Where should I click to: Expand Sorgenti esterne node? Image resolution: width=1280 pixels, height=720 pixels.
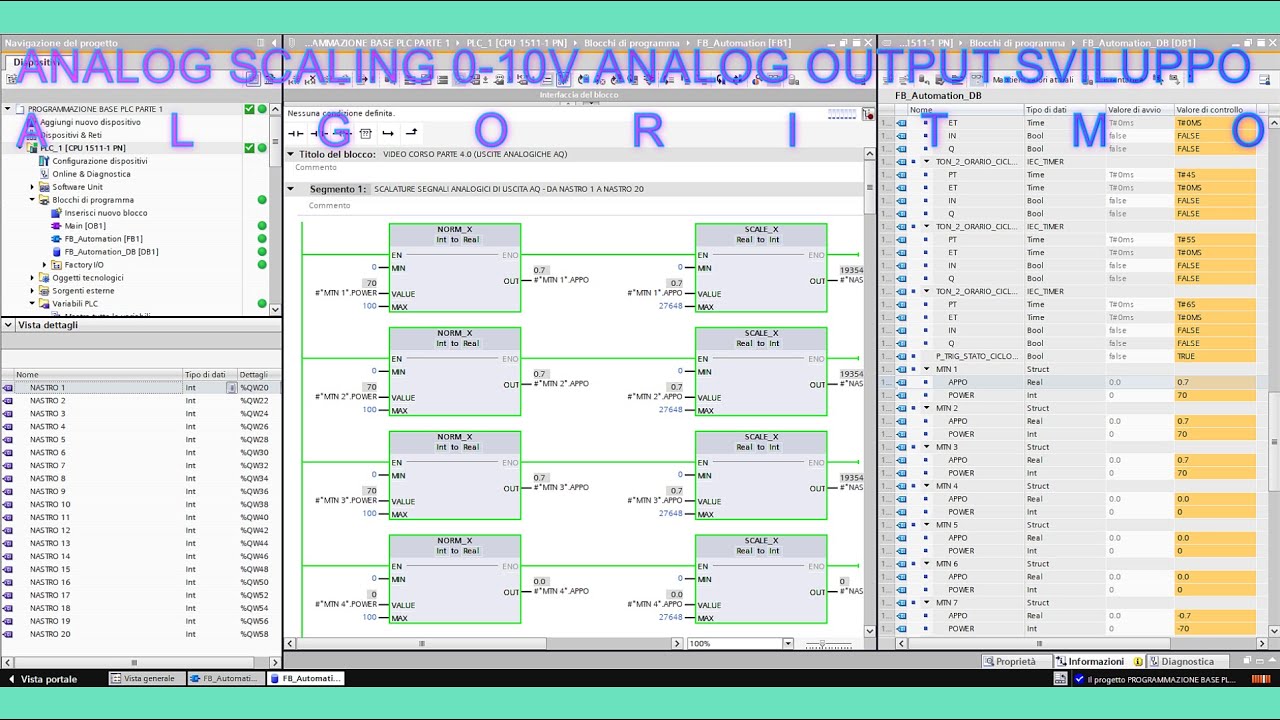tap(32, 291)
